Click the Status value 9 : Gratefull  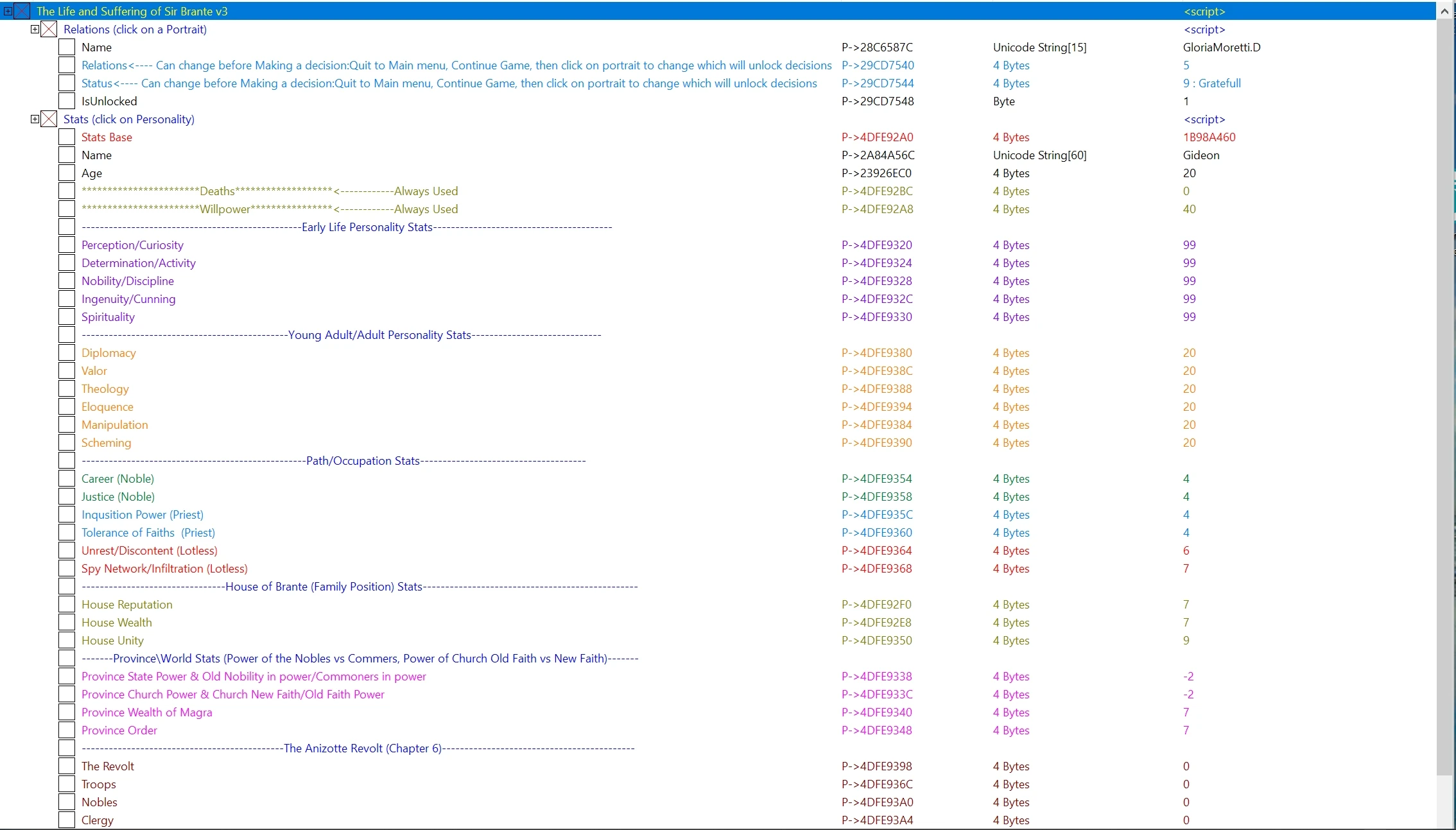click(1211, 83)
